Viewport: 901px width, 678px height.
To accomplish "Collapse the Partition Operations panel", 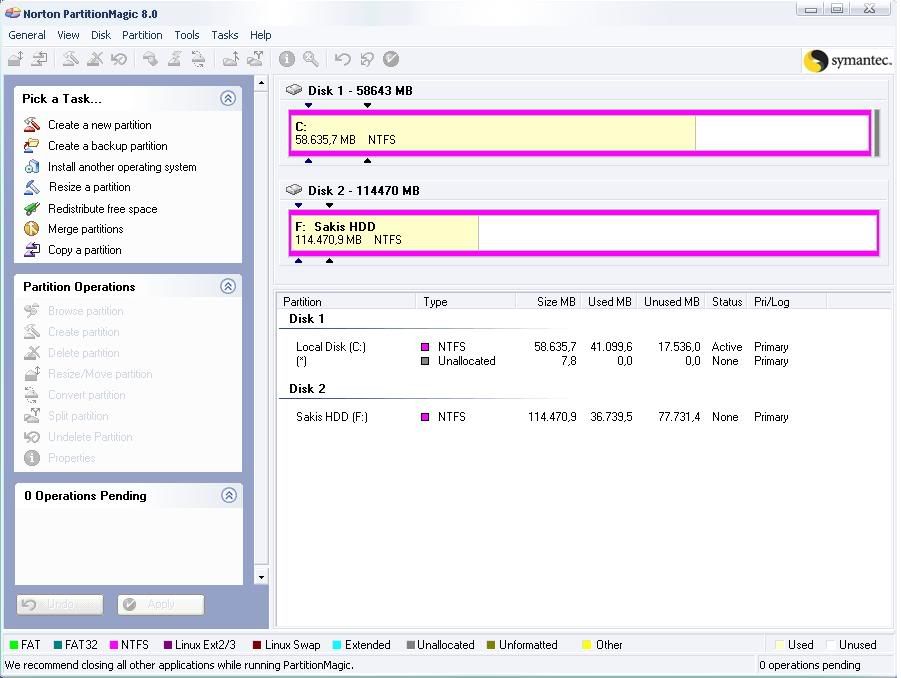I will (x=228, y=287).
